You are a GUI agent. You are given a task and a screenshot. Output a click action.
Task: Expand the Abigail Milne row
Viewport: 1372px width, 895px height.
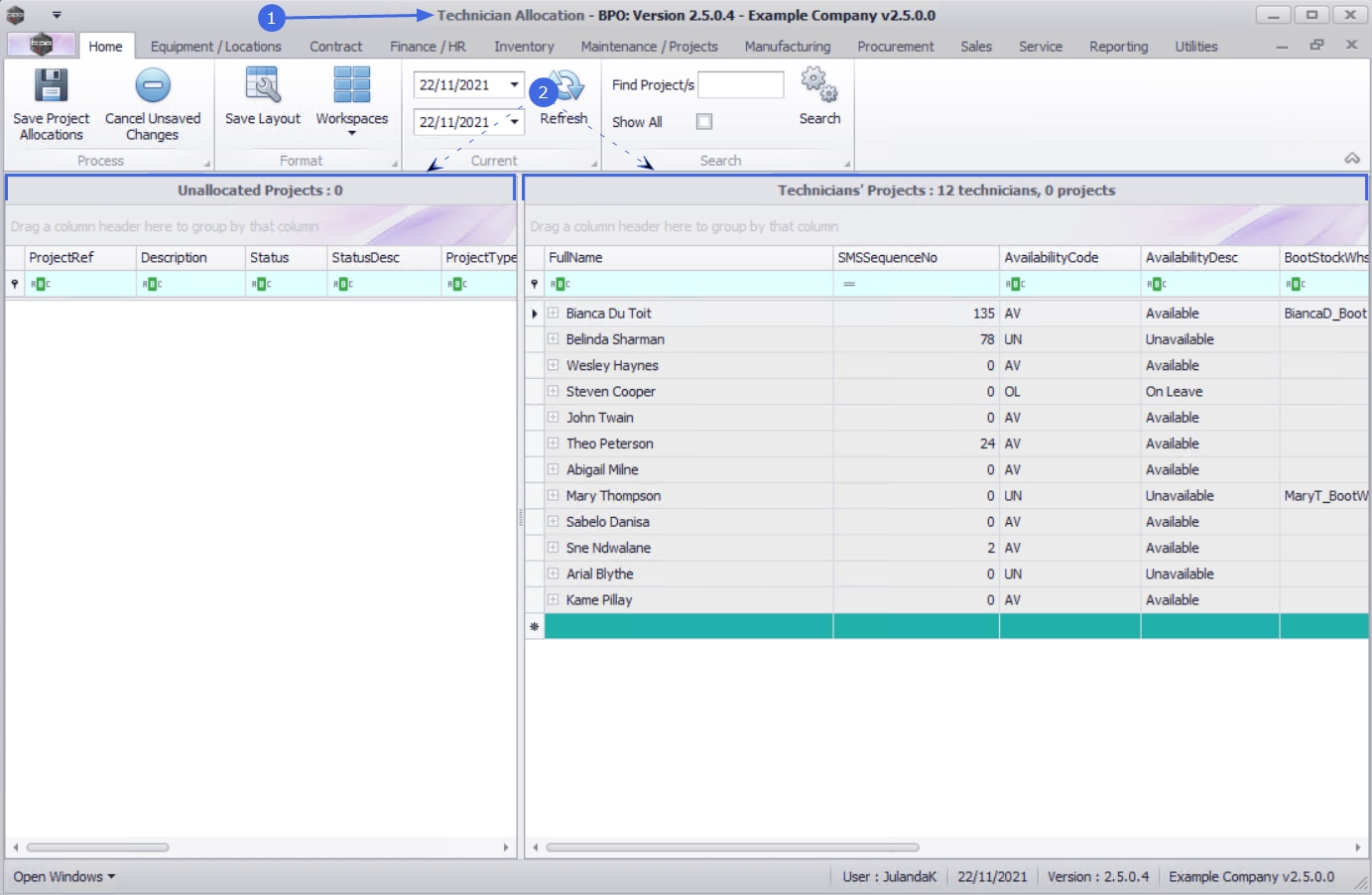click(554, 469)
